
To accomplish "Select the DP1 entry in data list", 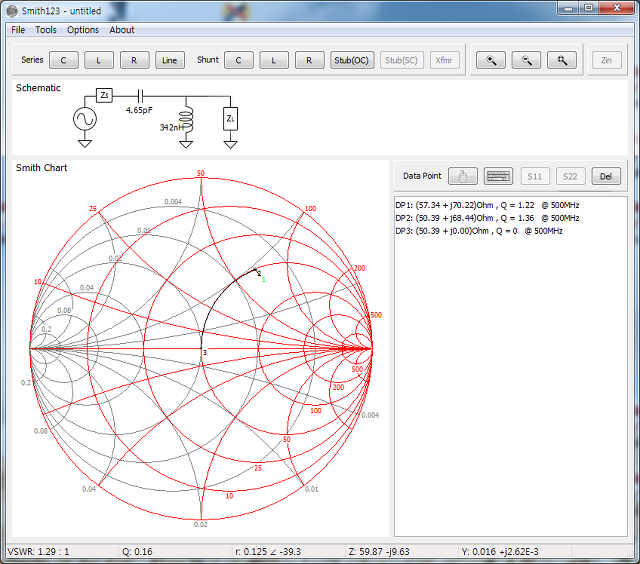I will pyautogui.click(x=487, y=205).
